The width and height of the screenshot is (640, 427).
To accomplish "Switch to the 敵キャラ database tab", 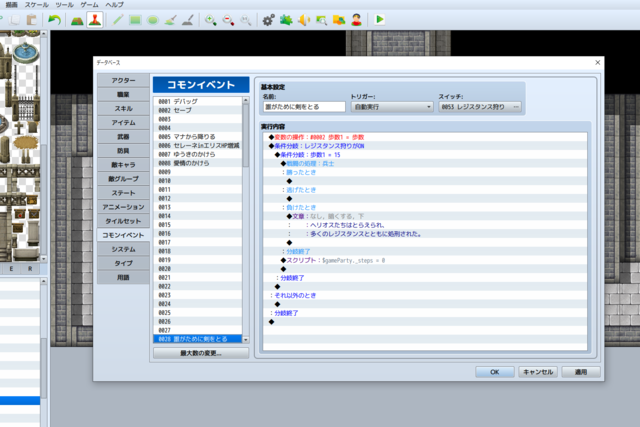I will pyautogui.click(x=123, y=165).
